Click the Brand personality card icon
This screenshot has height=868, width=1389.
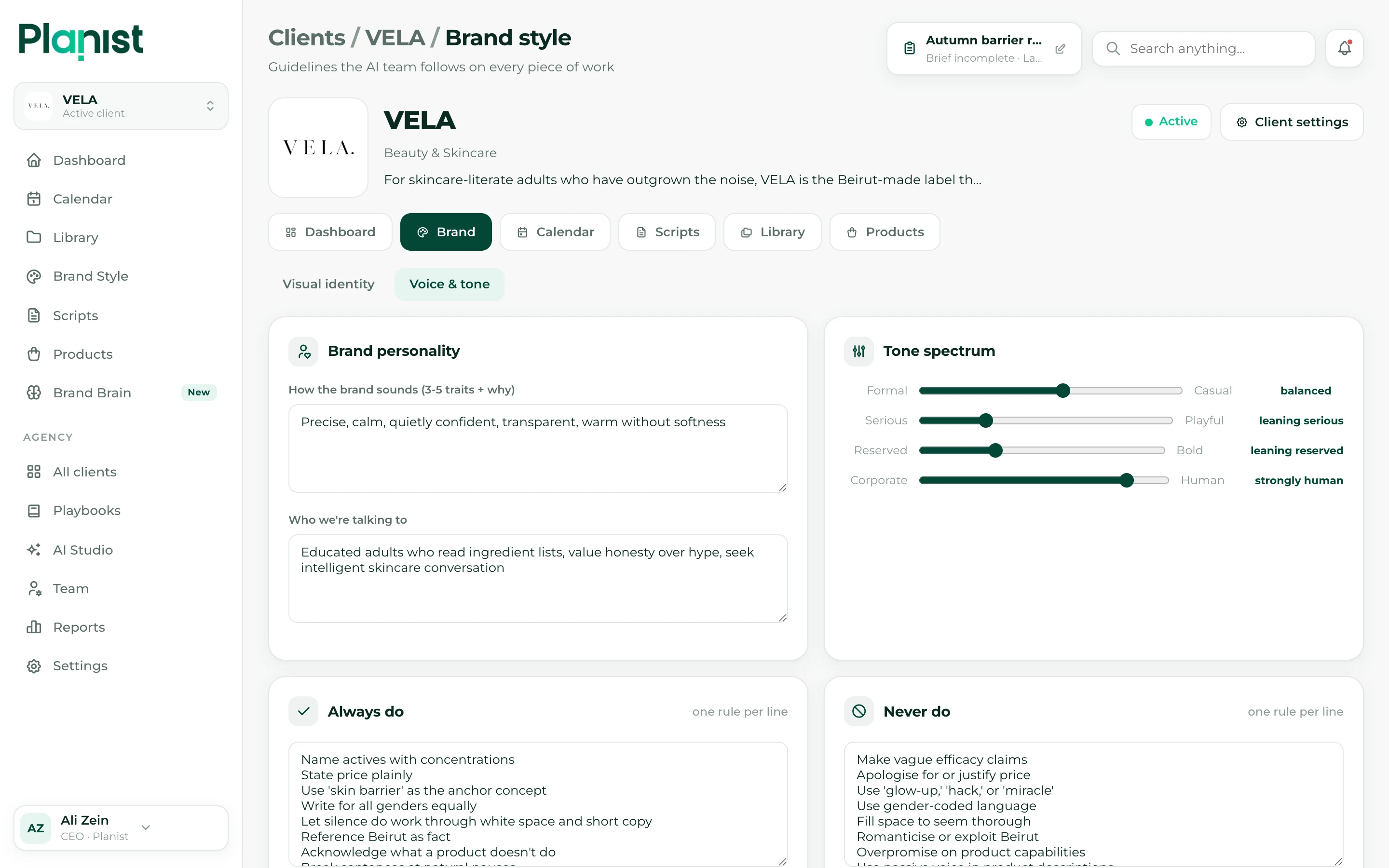click(304, 351)
